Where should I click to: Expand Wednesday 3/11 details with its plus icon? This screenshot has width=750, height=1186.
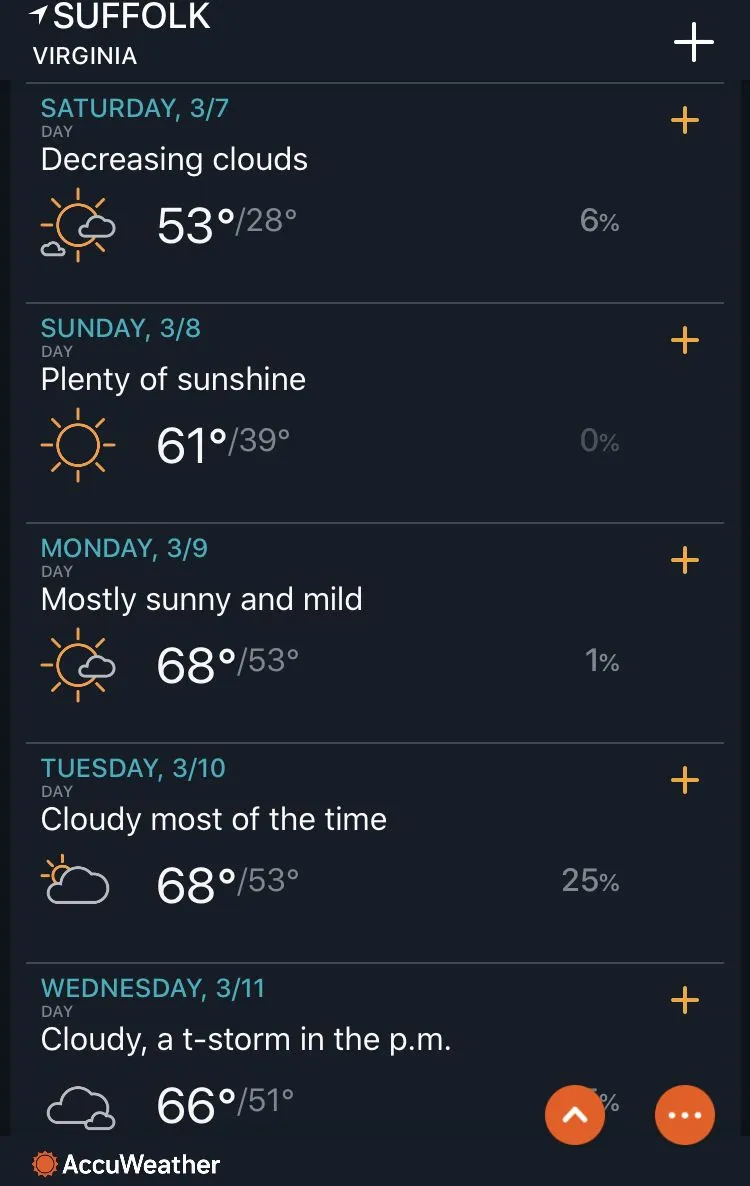point(685,1000)
